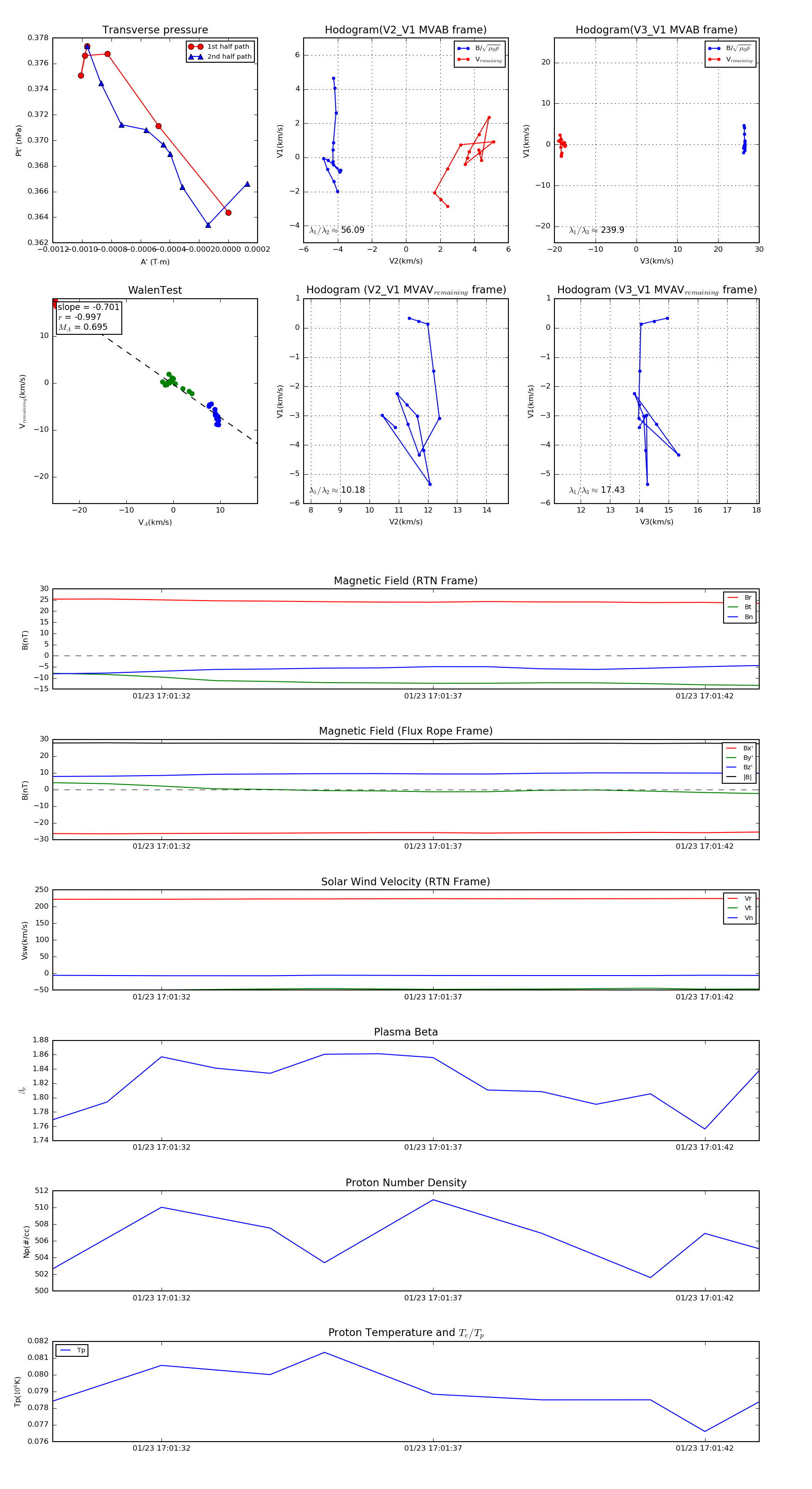Click the "M_A = 0.695" annotation

[83, 327]
